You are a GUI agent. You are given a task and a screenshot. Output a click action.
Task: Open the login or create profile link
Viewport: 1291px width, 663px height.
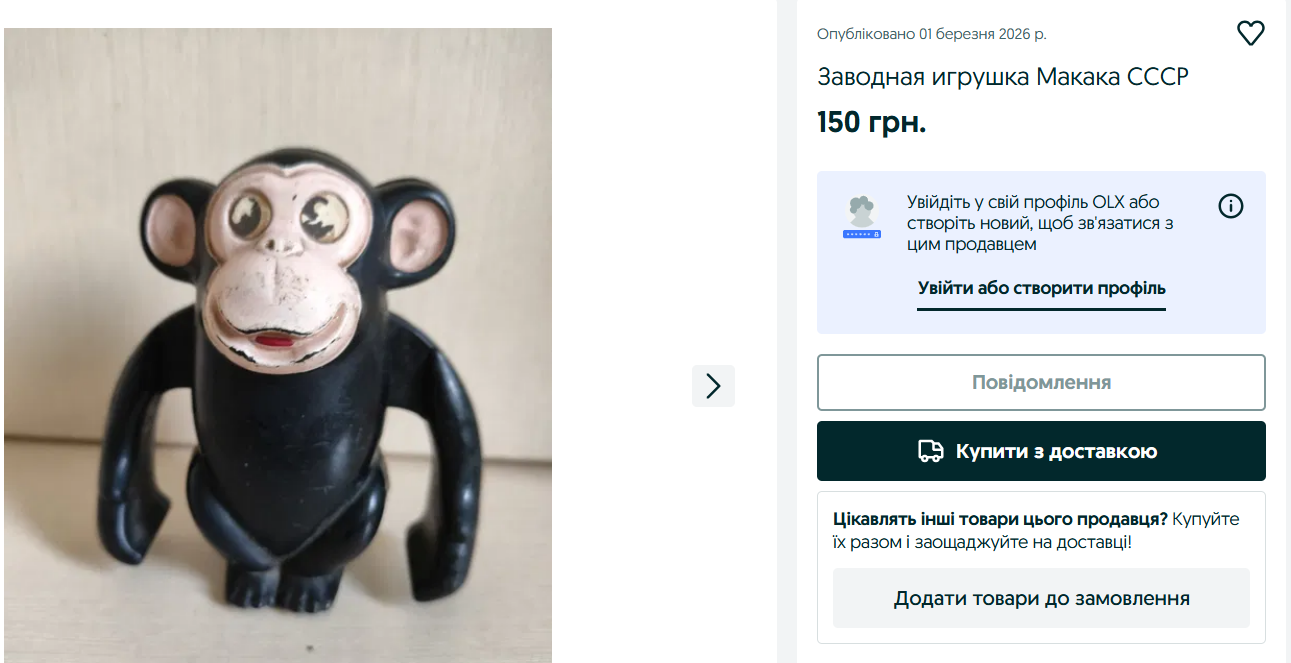(1042, 289)
